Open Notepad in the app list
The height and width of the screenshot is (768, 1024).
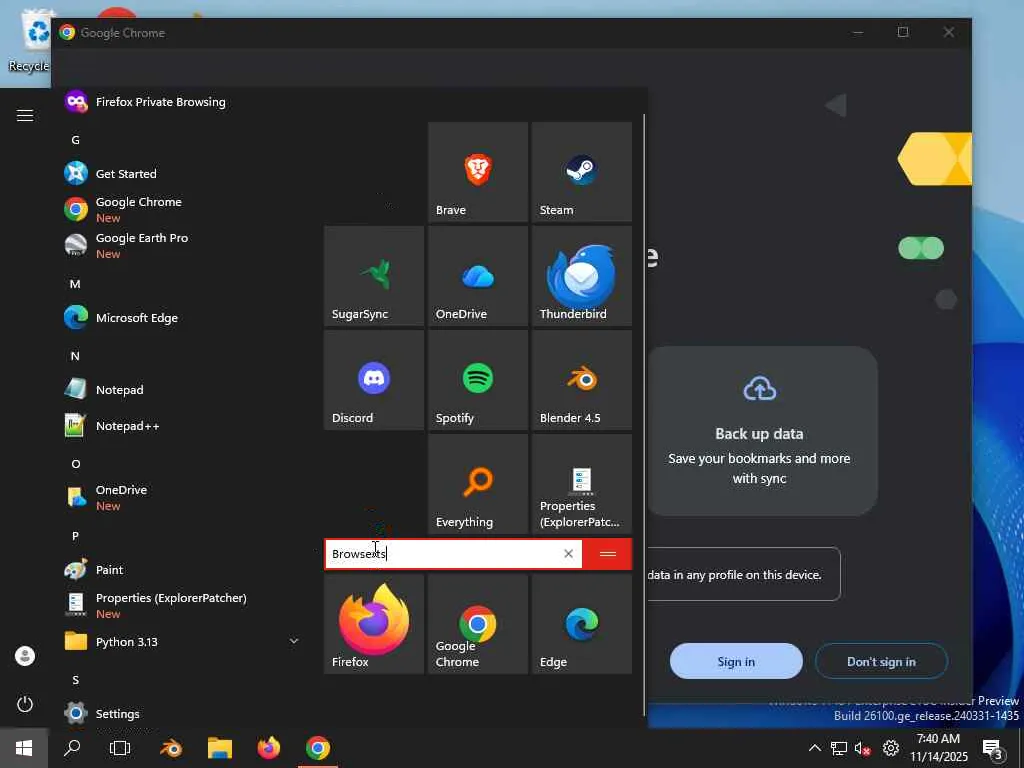point(183,390)
